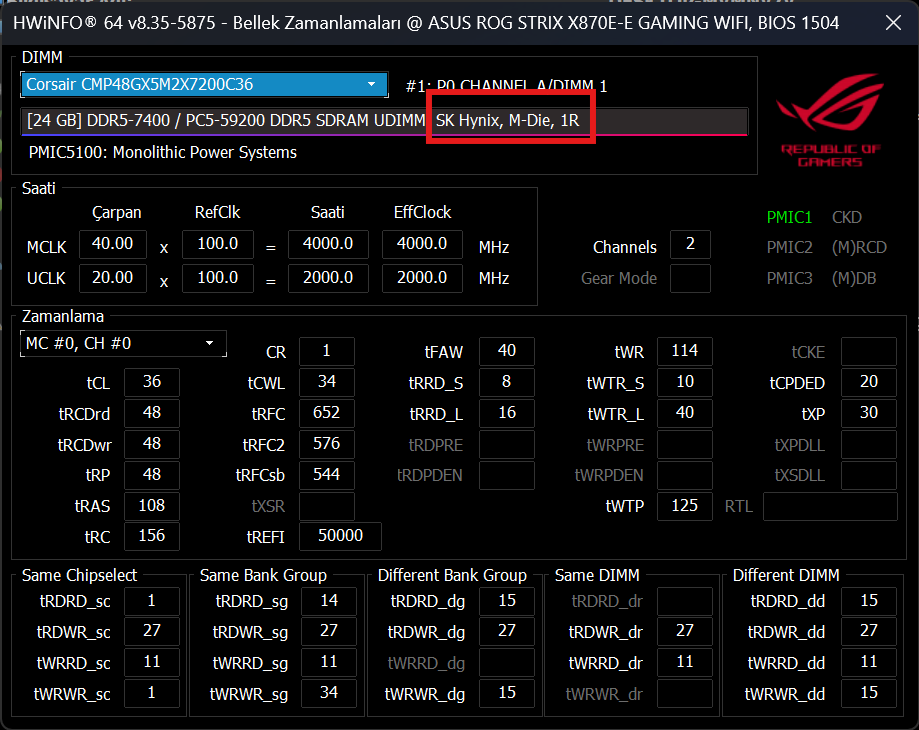The image size is (919, 730).
Task: Click the (M)DB indicator label
Action: point(853,278)
